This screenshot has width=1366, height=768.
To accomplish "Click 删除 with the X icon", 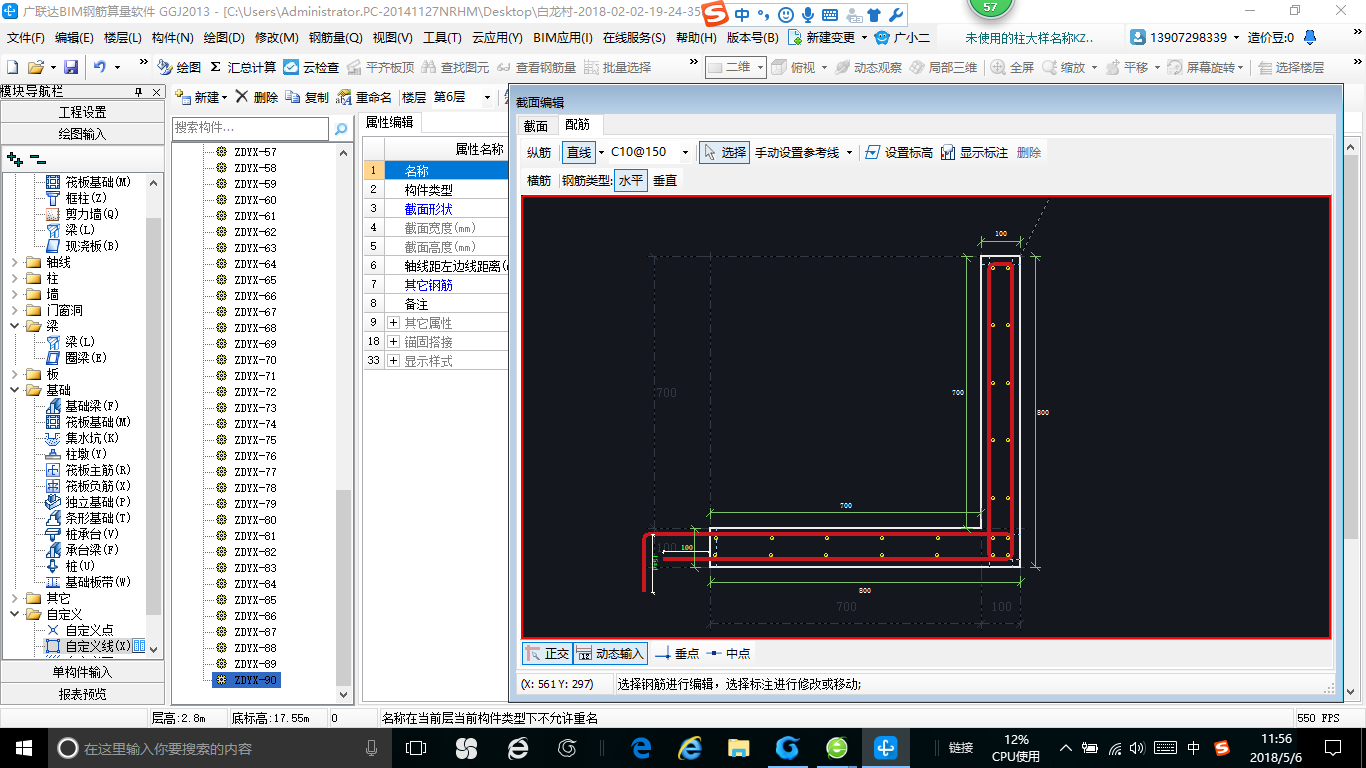I will tap(257, 97).
